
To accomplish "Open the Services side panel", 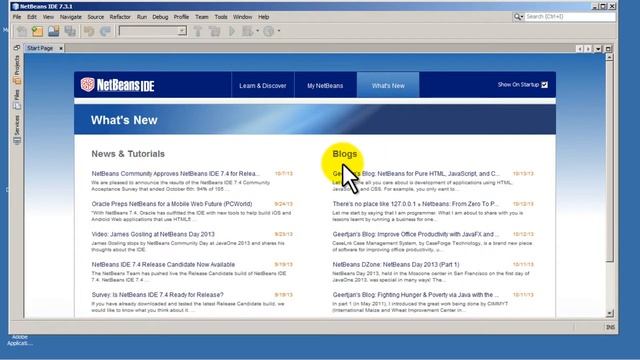I will click(x=17, y=130).
